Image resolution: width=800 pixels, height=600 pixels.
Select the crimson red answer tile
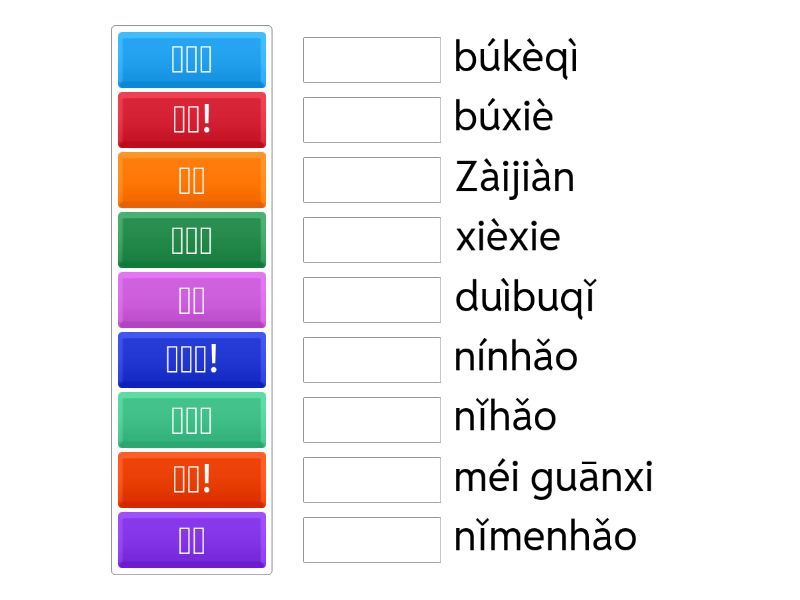coord(191,120)
